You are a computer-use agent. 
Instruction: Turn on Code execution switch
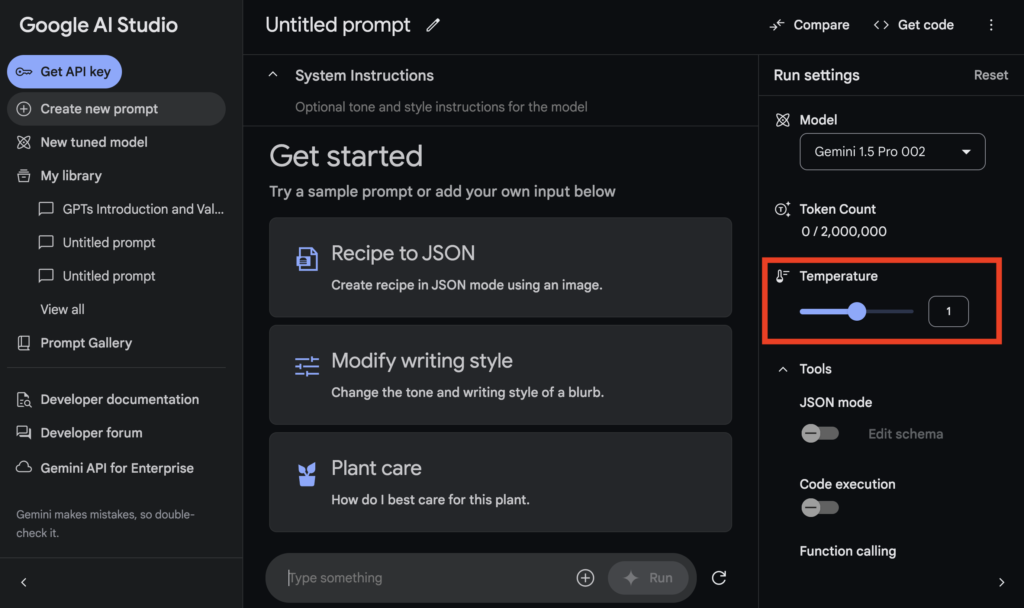pos(820,507)
